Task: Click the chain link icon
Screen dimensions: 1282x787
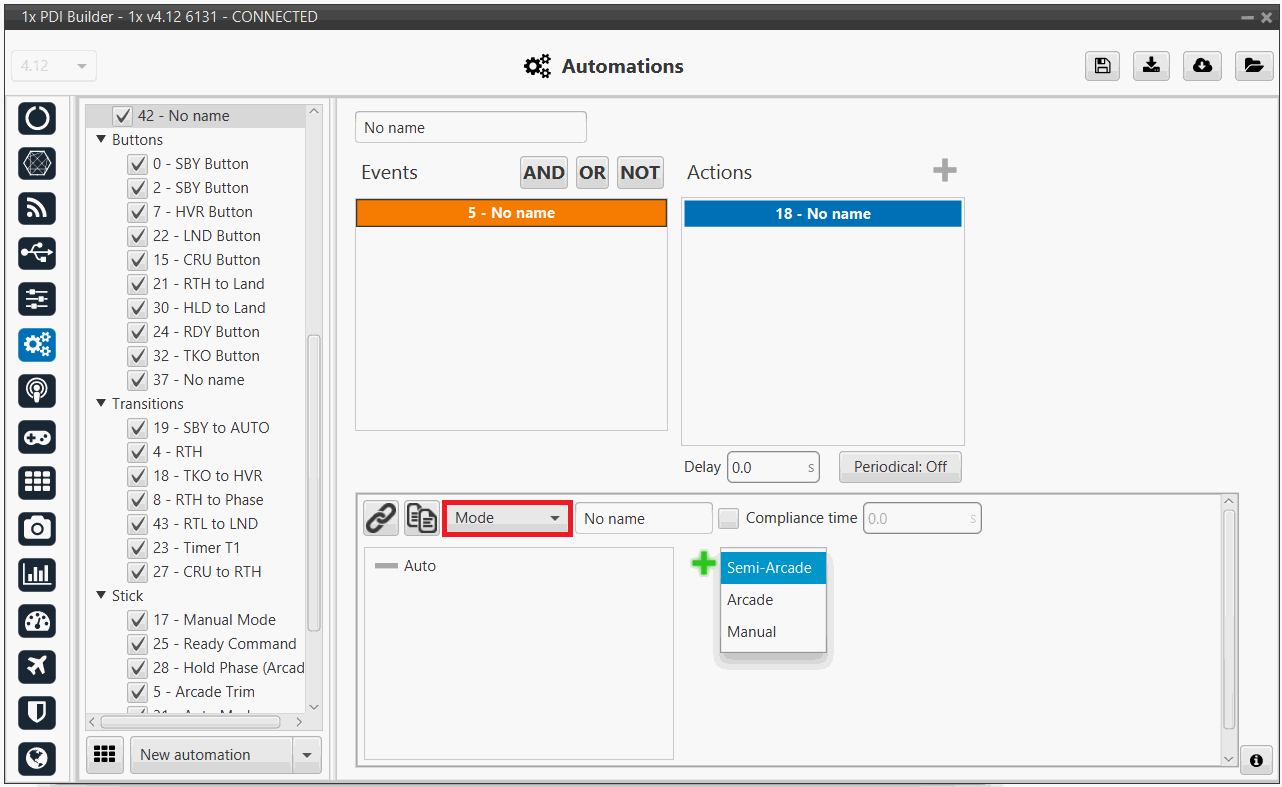Action: coord(380,518)
